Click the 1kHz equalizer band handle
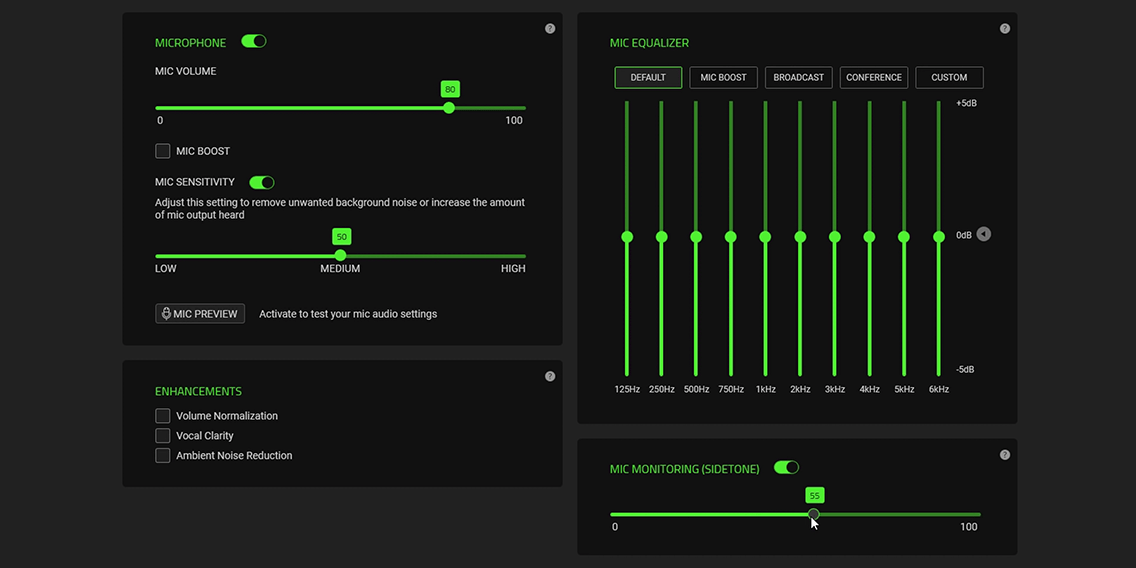 click(765, 237)
